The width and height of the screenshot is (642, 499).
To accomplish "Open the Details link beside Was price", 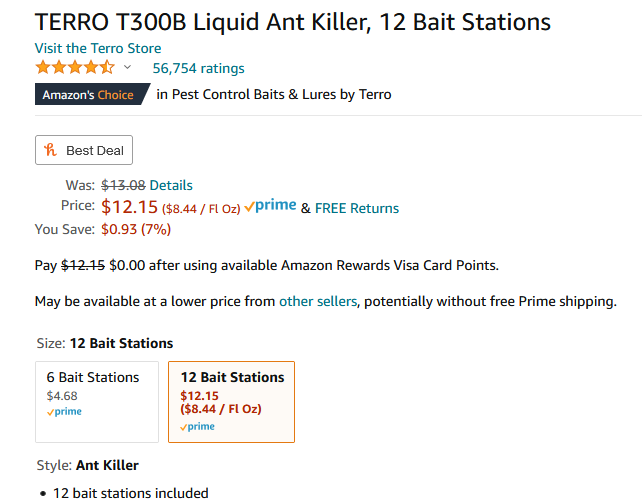I will point(171,185).
